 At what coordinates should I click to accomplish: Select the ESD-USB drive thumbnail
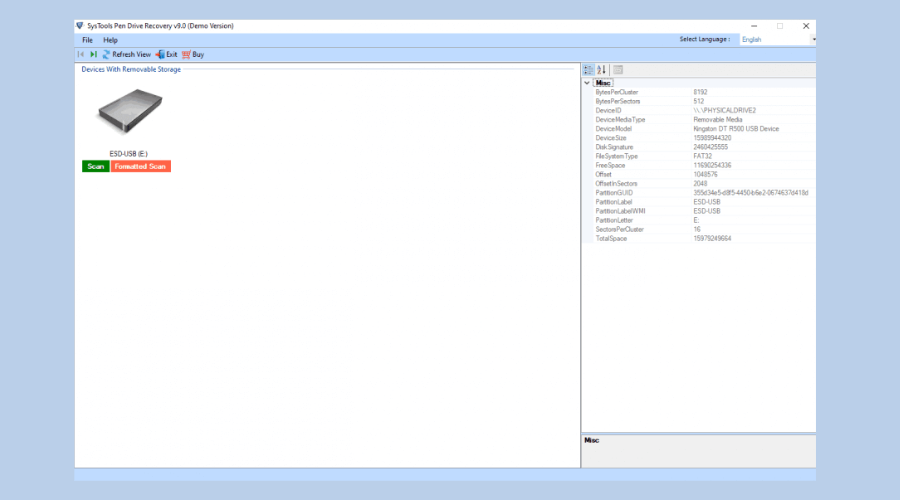click(130, 111)
